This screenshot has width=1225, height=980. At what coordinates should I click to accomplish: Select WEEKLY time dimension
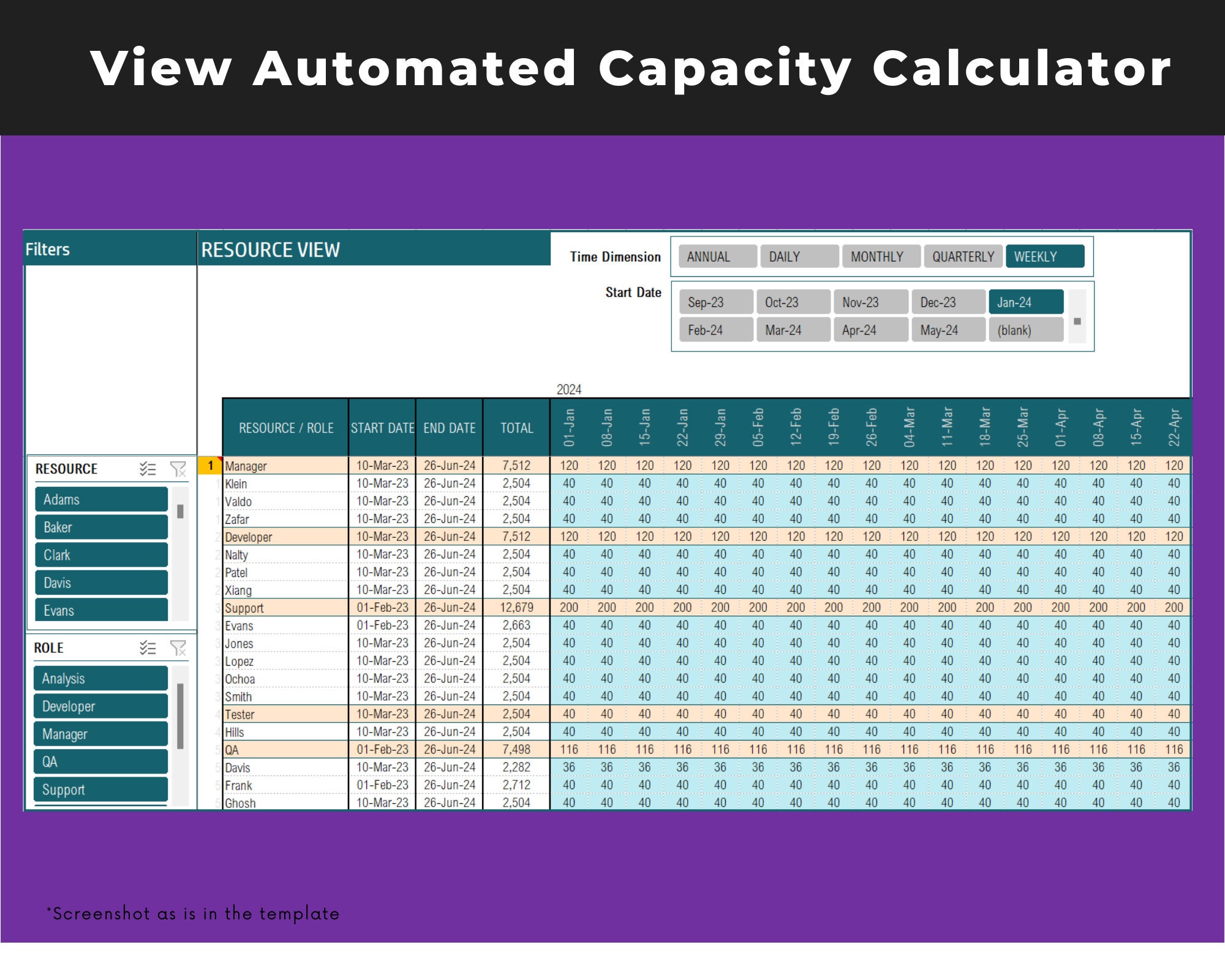(1045, 257)
